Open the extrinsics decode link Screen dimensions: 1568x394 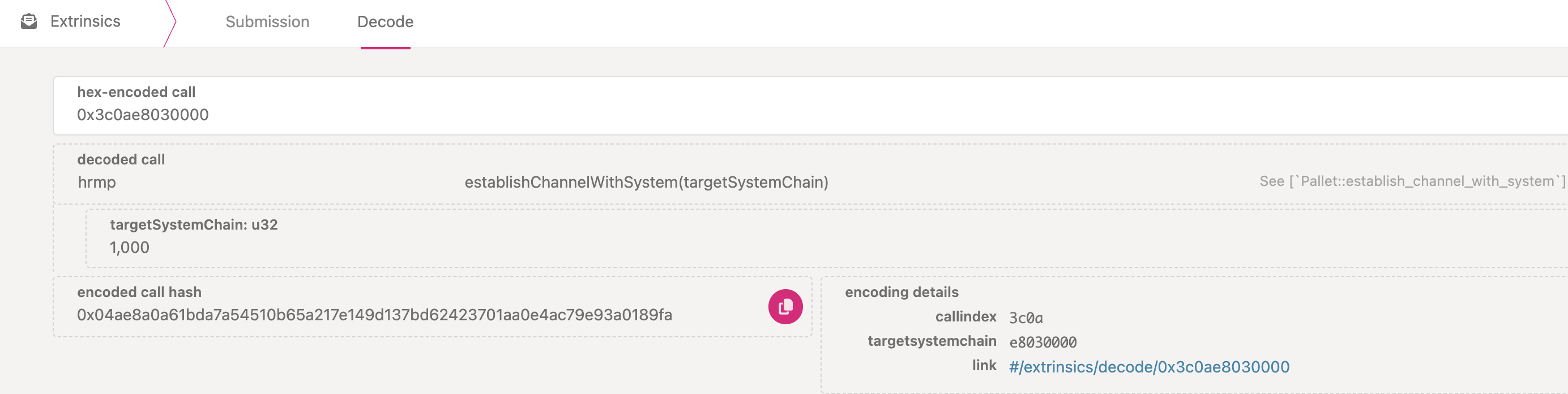tap(1148, 367)
